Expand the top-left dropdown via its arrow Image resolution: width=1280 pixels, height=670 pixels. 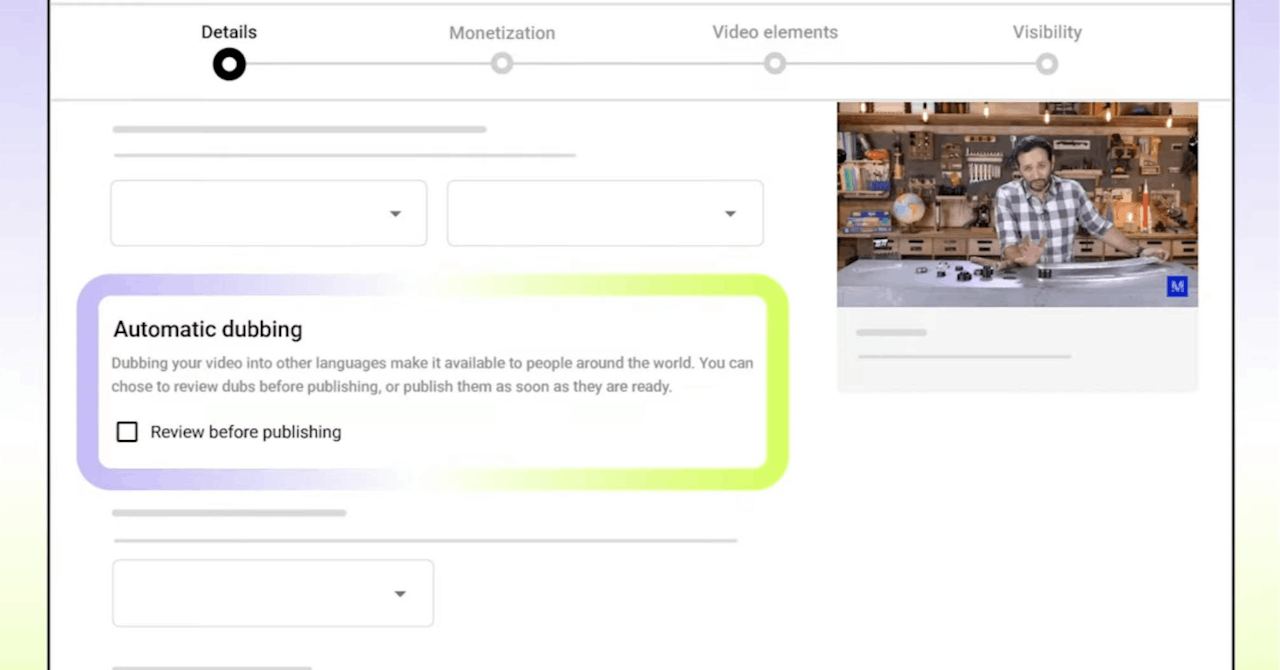[395, 214]
